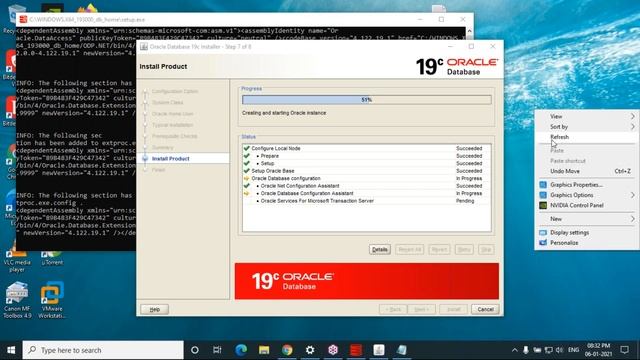Open Canon MF Toolbox 4.9 desktop shortcut
Screen dimensions: 640x360
[x=17, y=300]
